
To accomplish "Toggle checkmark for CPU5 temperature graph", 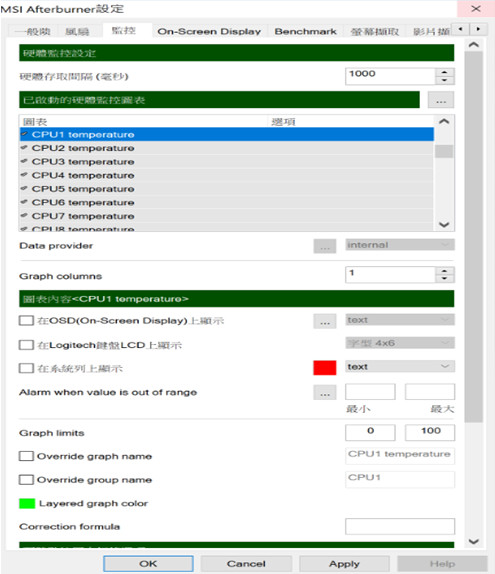I will [24, 189].
